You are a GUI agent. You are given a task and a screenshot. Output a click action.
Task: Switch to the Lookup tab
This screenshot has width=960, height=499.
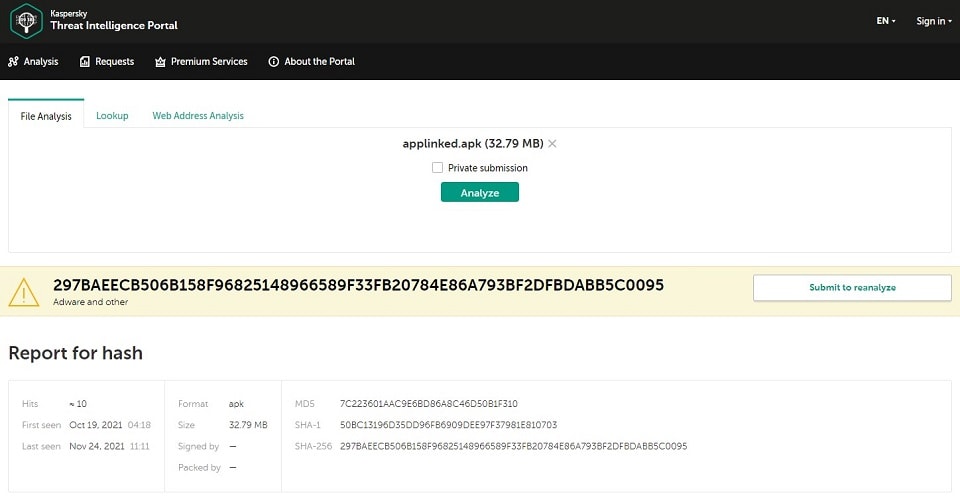click(x=112, y=116)
